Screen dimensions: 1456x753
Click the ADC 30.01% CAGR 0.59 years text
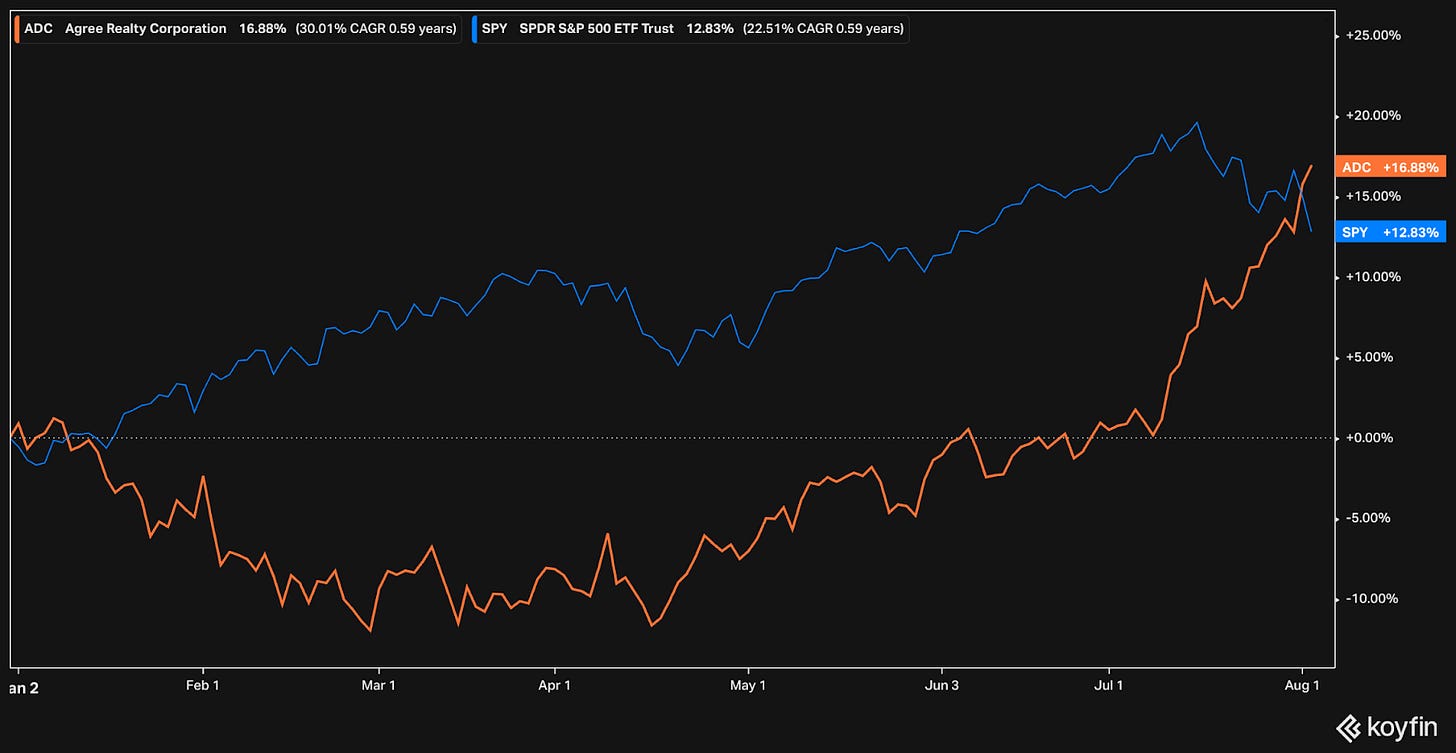(x=376, y=29)
